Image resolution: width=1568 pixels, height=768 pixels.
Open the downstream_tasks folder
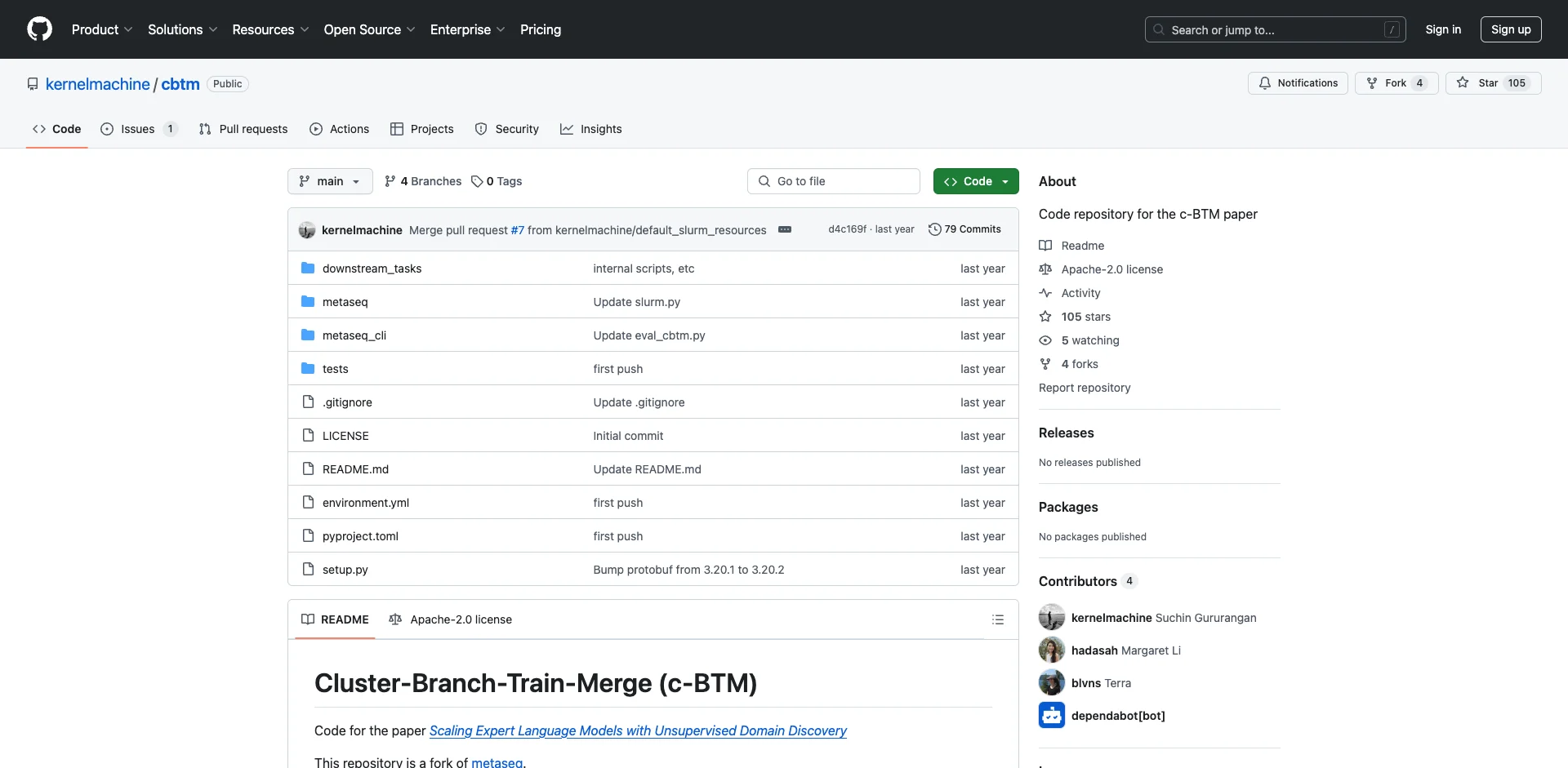tap(372, 269)
